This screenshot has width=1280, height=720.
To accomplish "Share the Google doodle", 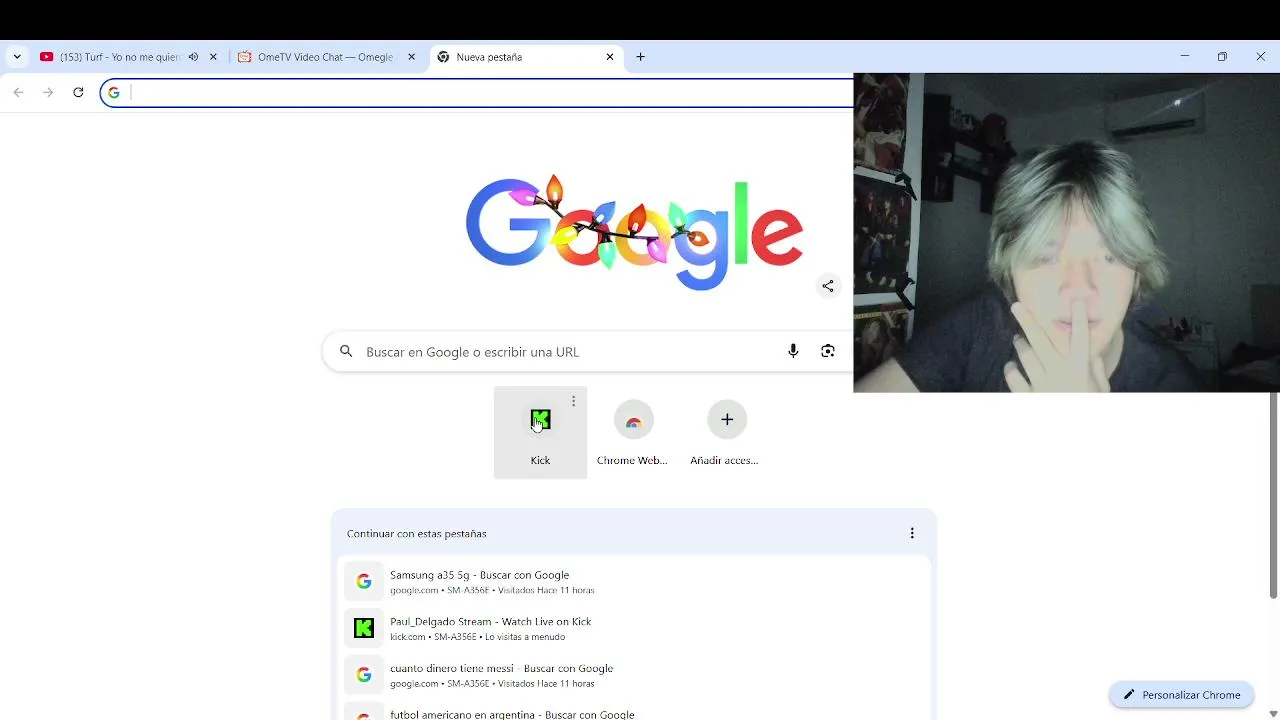I will click(x=828, y=286).
